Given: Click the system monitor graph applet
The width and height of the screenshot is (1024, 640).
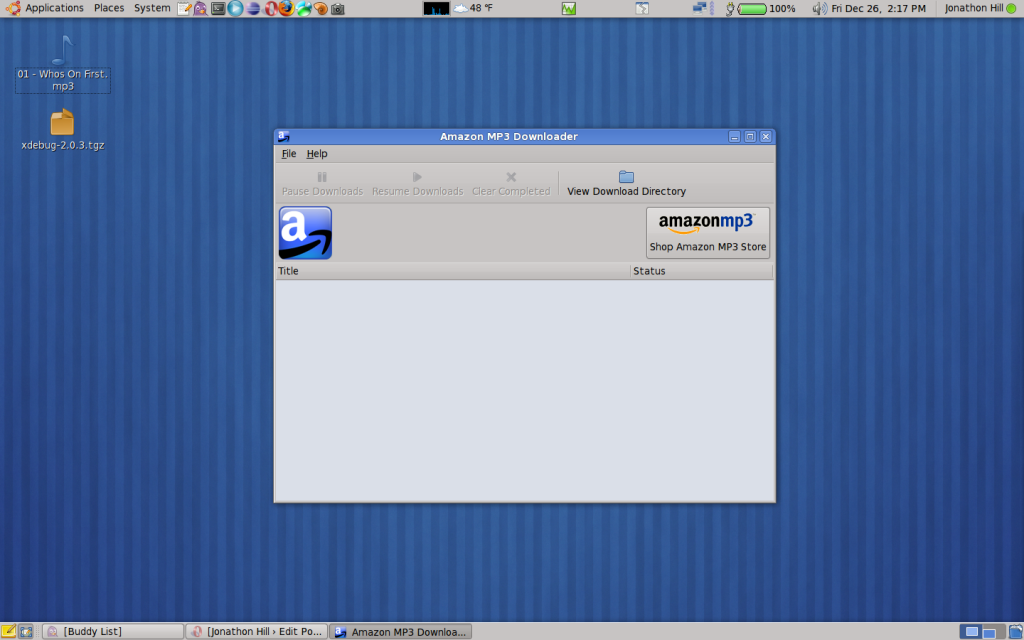Looking at the screenshot, I should [x=436, y=8].
